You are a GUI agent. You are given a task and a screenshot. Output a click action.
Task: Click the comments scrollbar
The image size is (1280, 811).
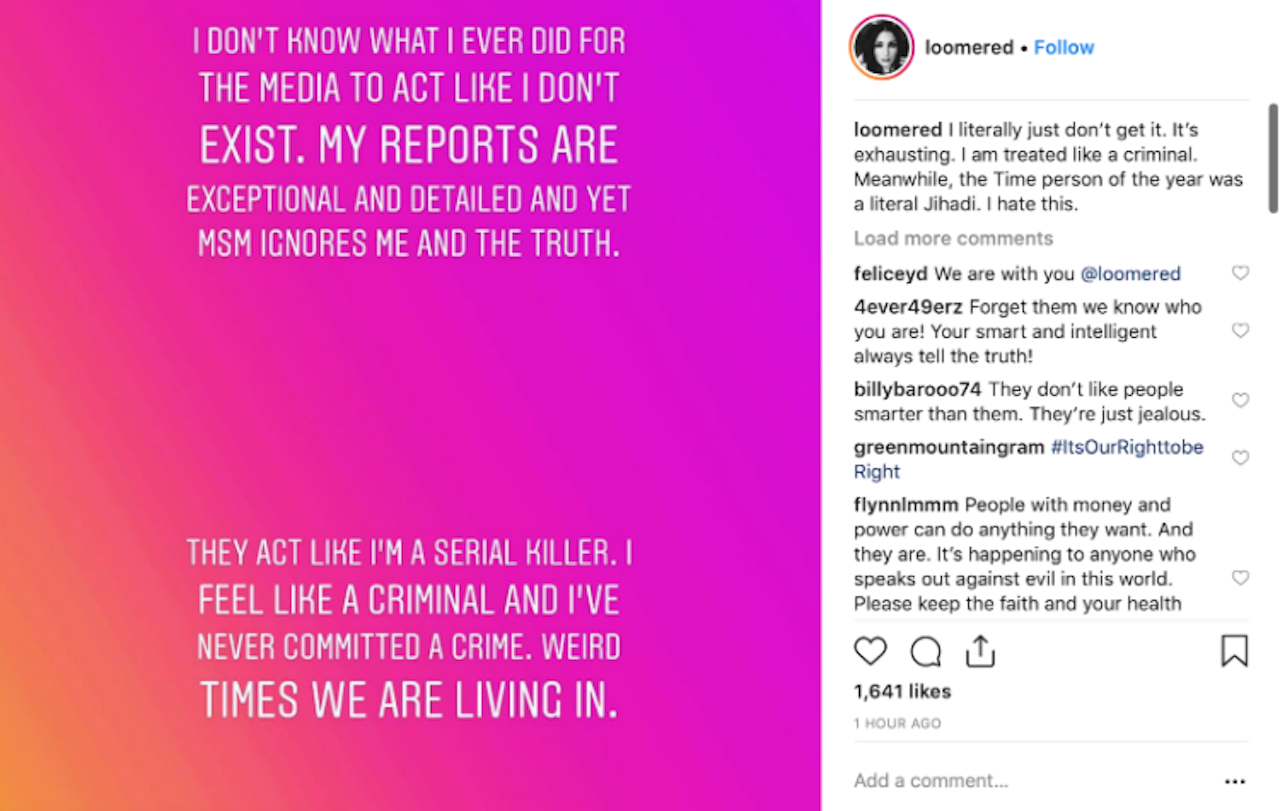(x=1273, y=158)
